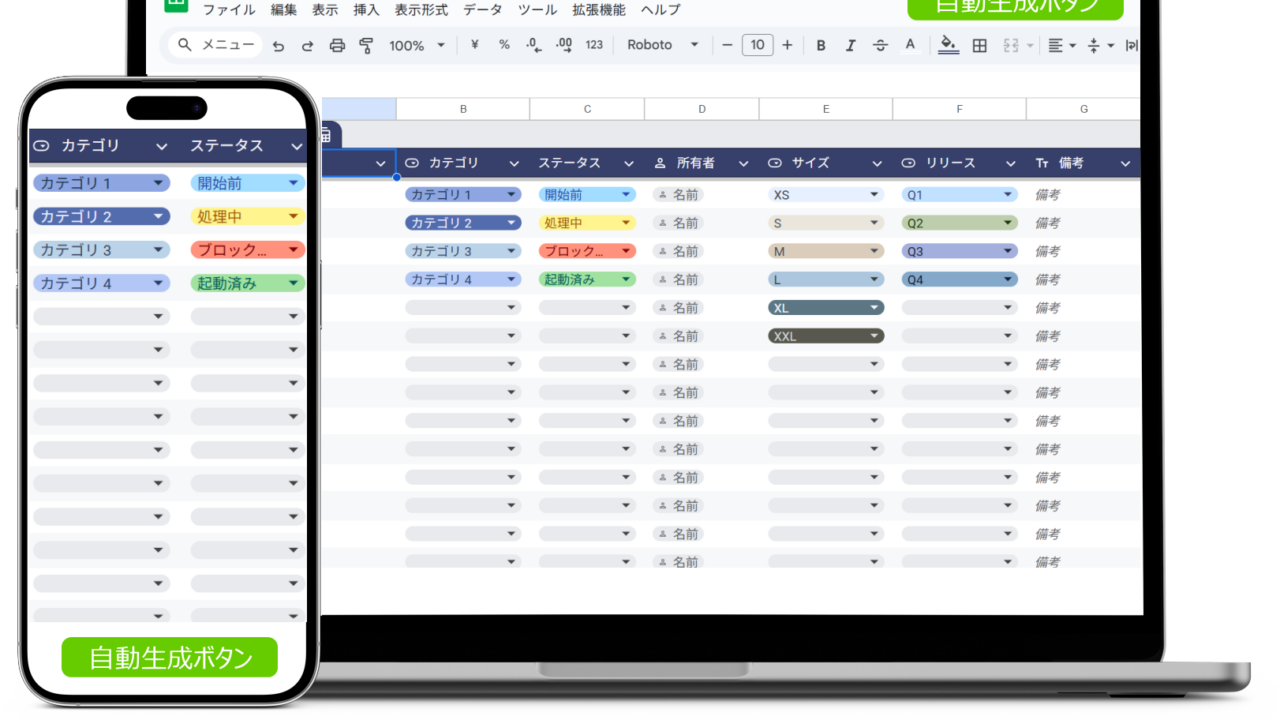The width and height of the screenshot is (1280, 720).
Task: Open the cell borders tool
Action: [x=980, y=45]
